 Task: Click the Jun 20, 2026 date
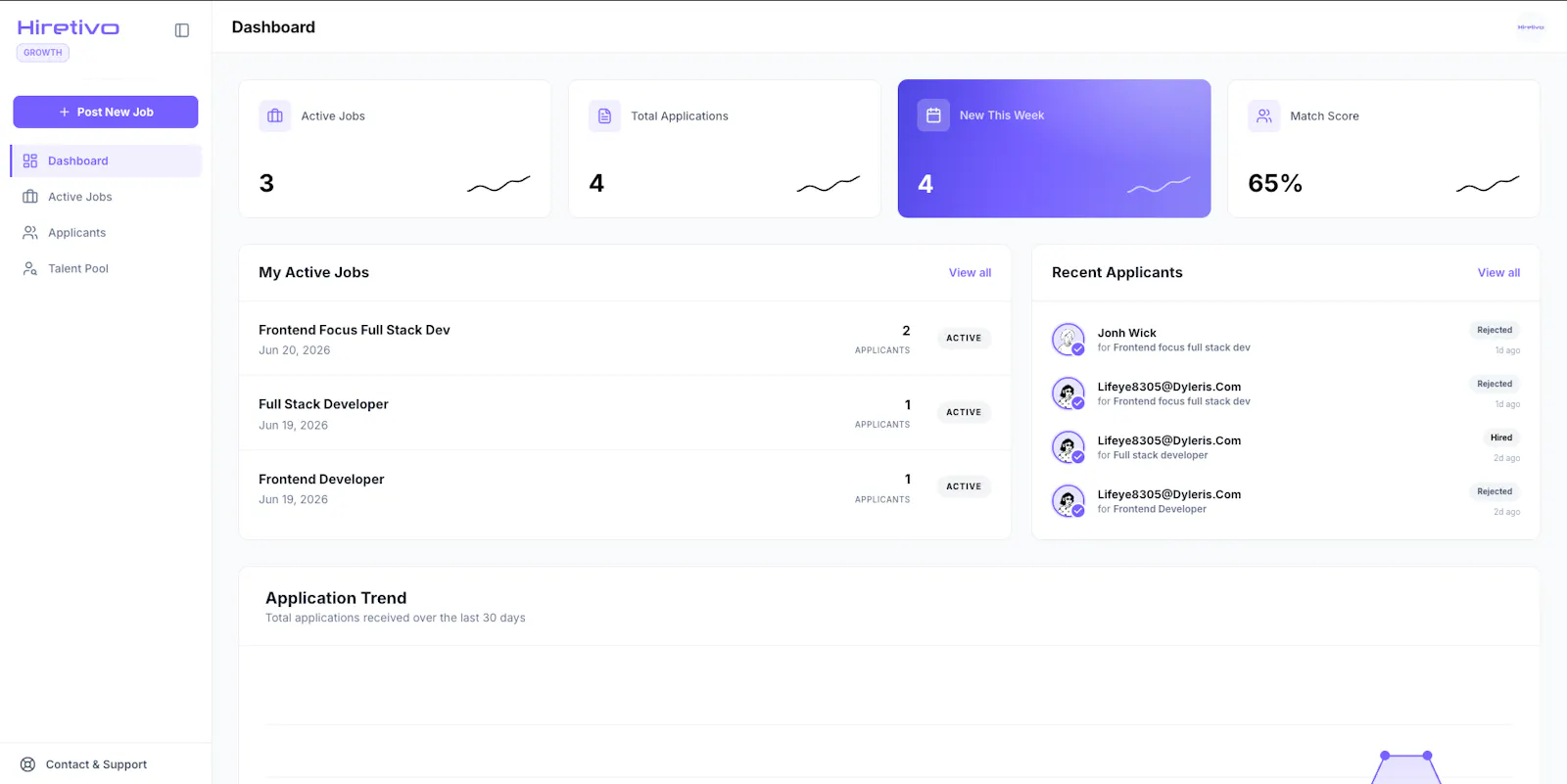pyautogui.click(x=294, y=350)
